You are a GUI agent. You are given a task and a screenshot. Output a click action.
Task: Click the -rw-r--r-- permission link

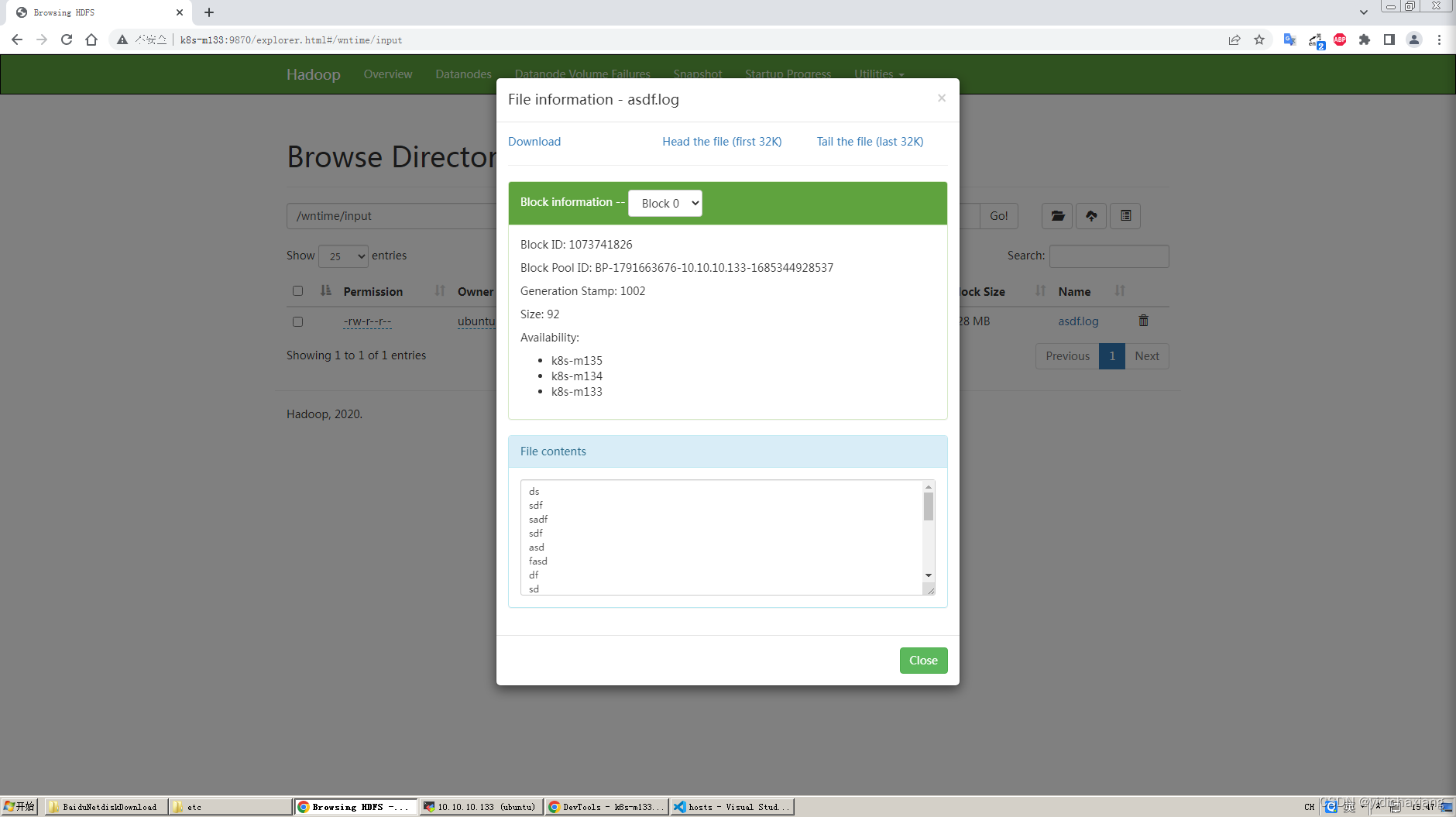pos(368,321)
